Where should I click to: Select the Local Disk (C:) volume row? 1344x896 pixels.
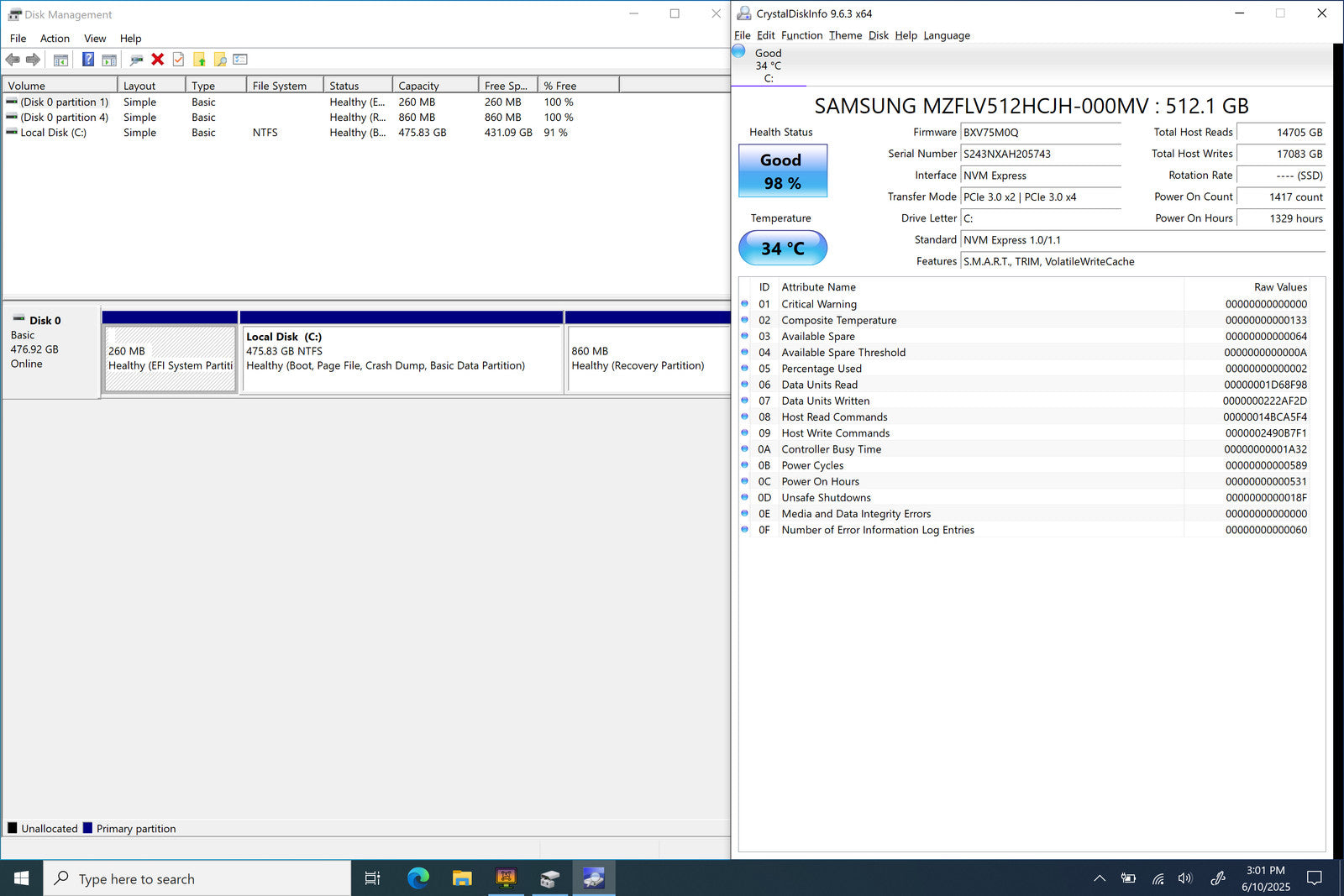pyautogui.click(x=53, y=133)
